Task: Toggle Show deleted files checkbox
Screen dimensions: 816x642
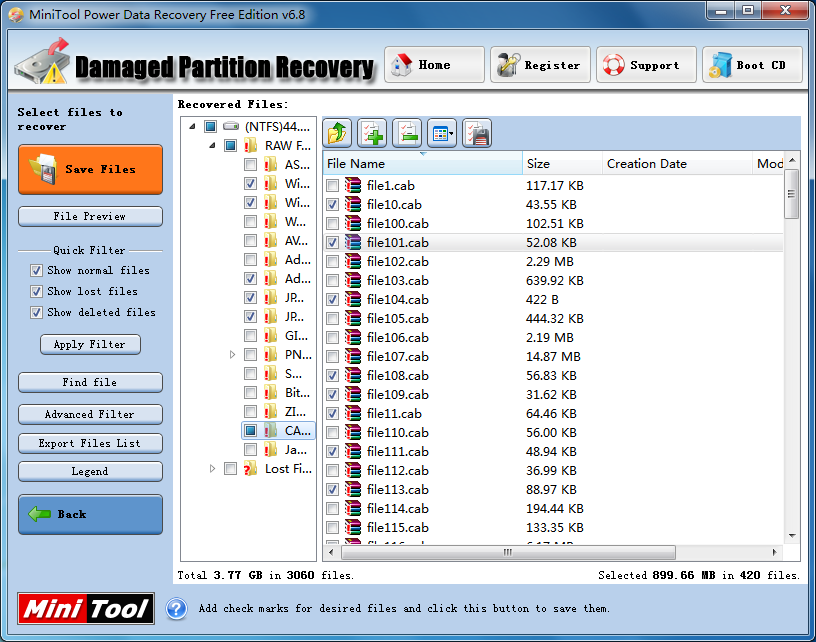Action: [x=36, y=313]
